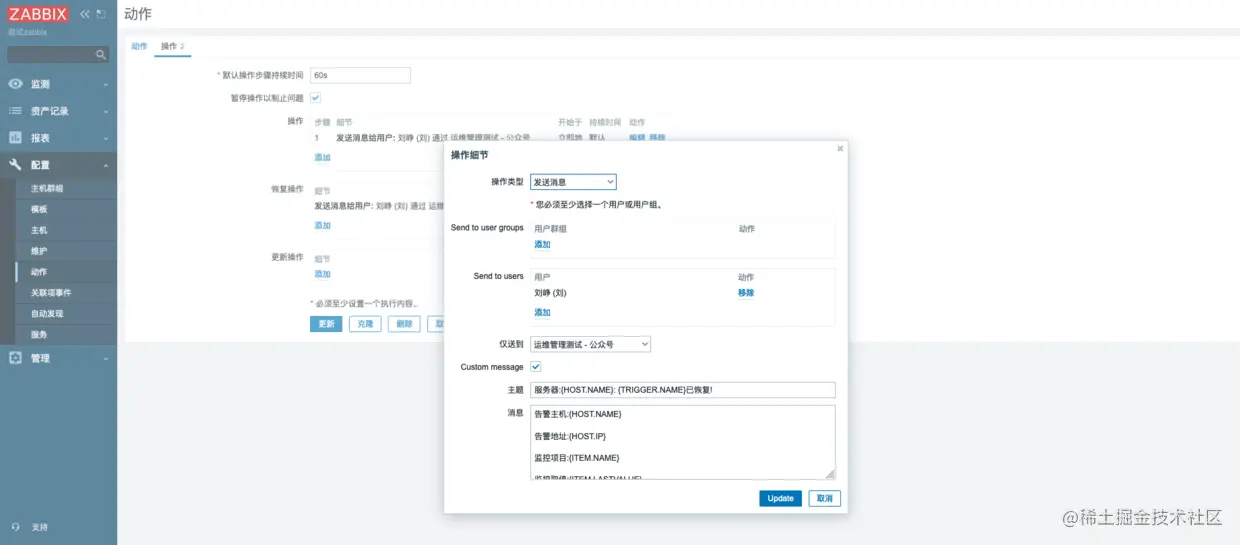
Task: Click 取消 button in dialog
Action: 825,498
